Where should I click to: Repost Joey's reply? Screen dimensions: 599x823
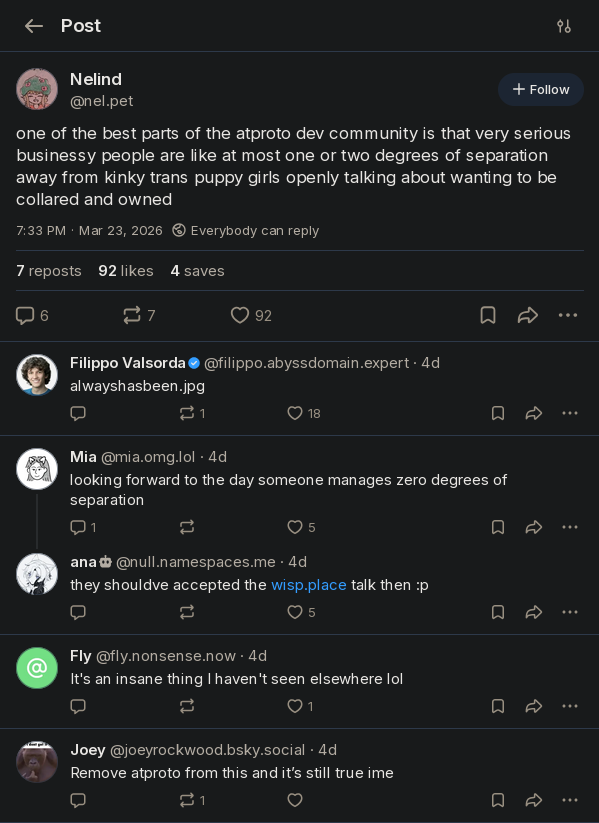click(x=192, y=800)
